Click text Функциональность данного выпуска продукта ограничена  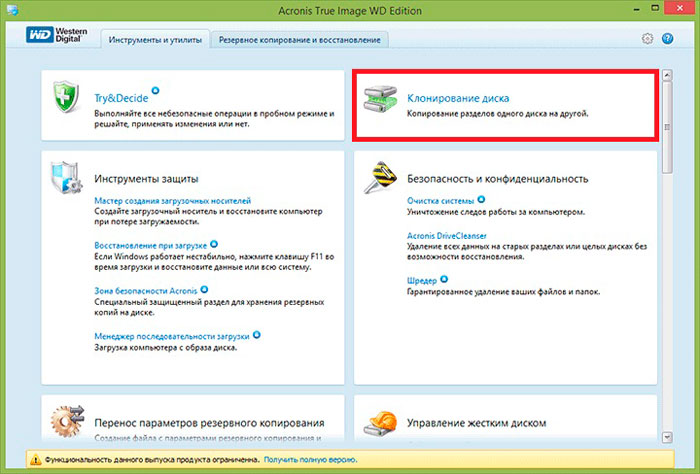(152, 459)
